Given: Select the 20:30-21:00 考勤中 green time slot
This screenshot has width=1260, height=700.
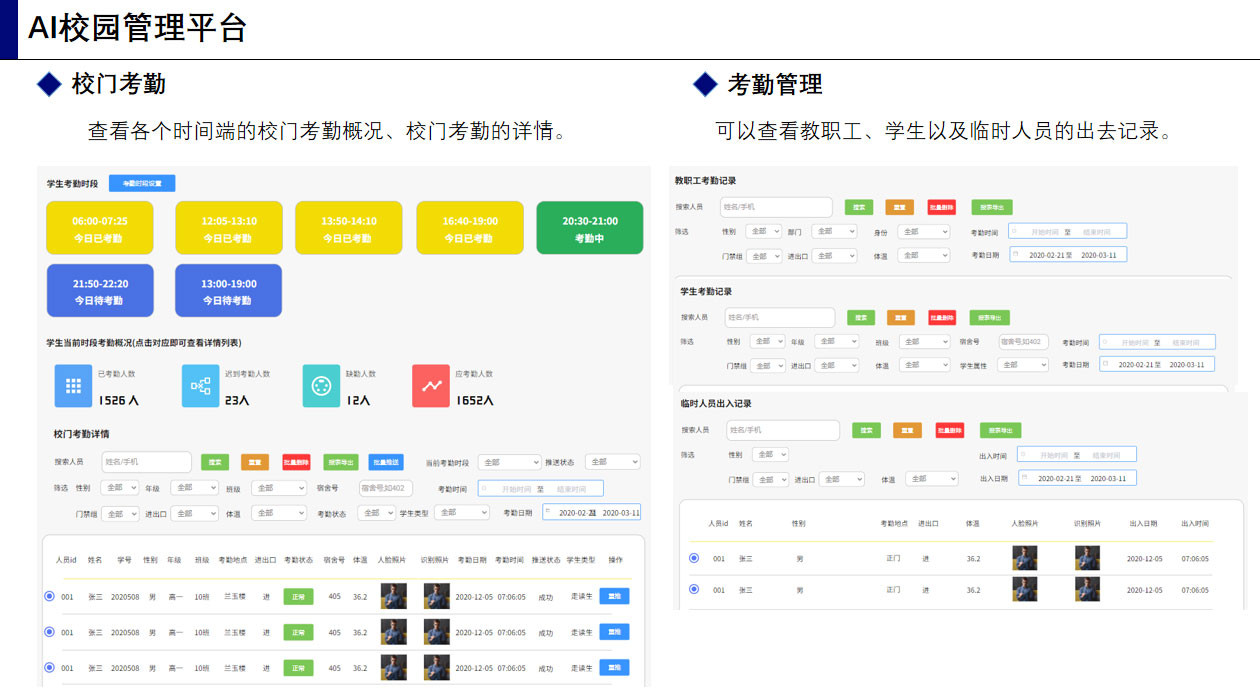Looking at the screenshot, I should [589, 228].
